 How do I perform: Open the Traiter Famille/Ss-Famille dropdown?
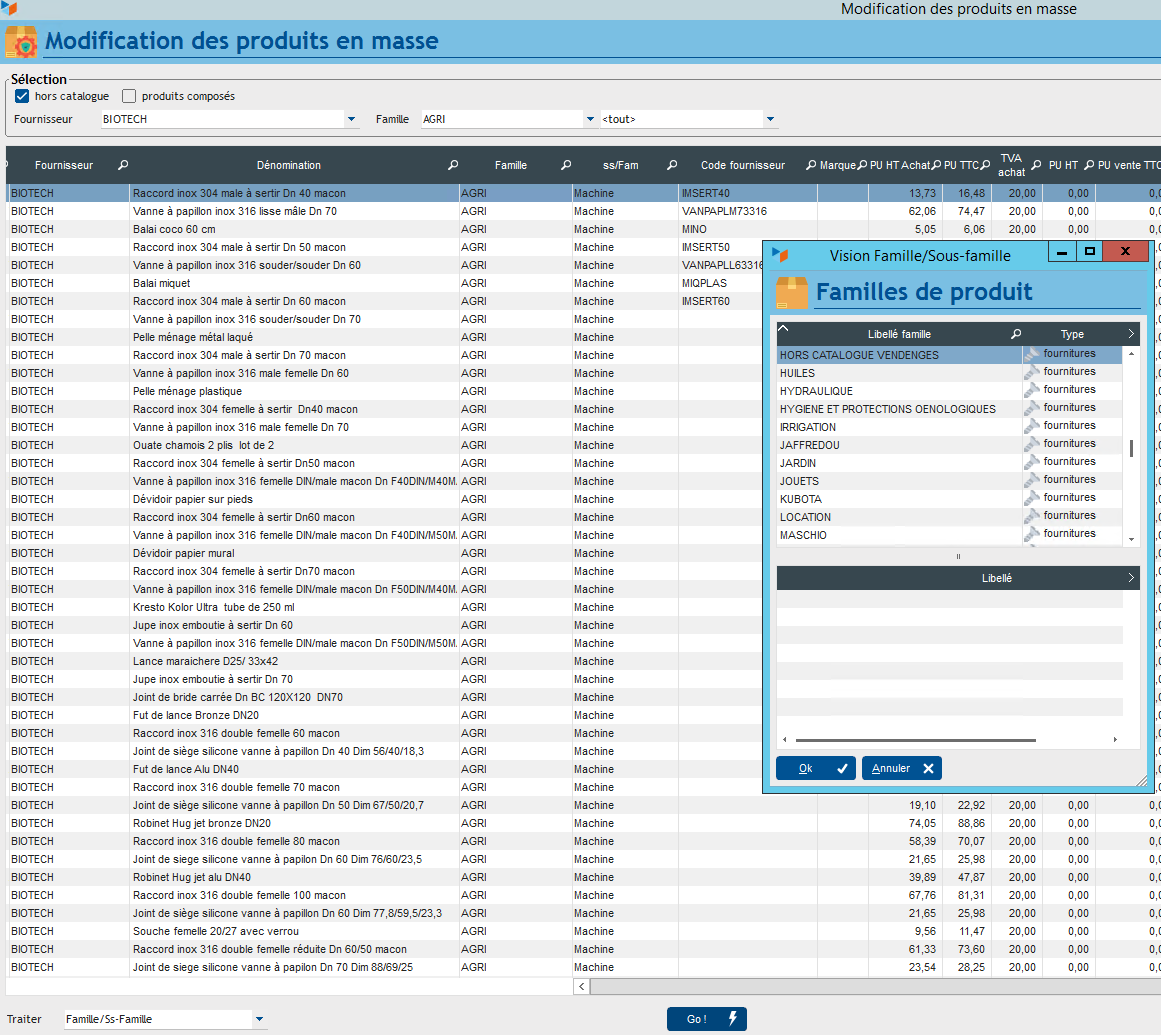point(260,1019)
